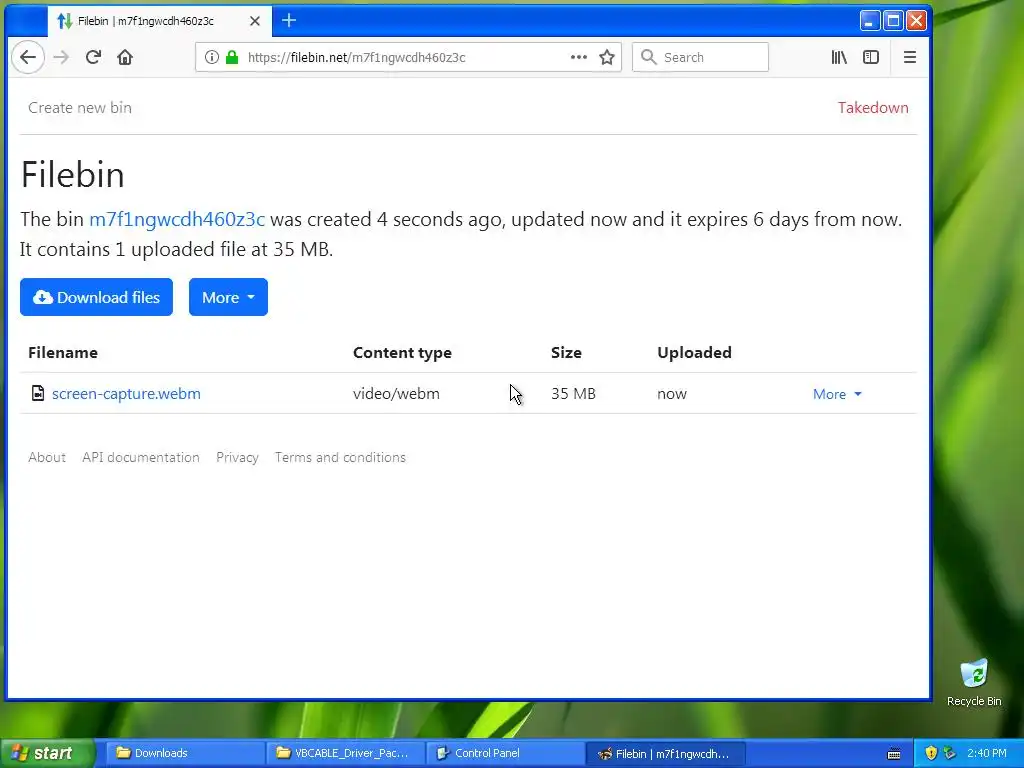Click the tray icon next to the security shield
This screenshot has width=1024, height=768.
click(x=949, y=753)
